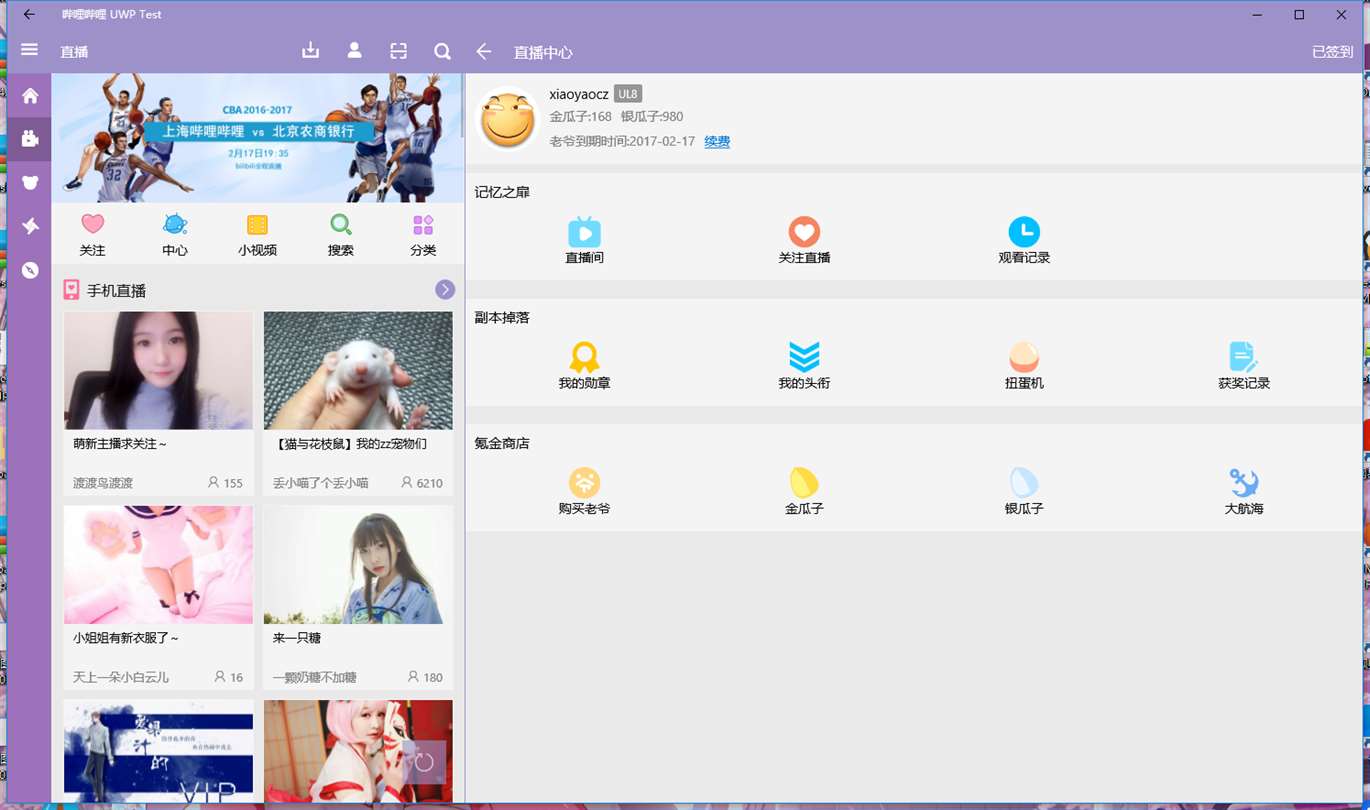Viewport: 1370px width, 810px height.
Task: Go back from 直播中心 page
Action: coord(484,51)
